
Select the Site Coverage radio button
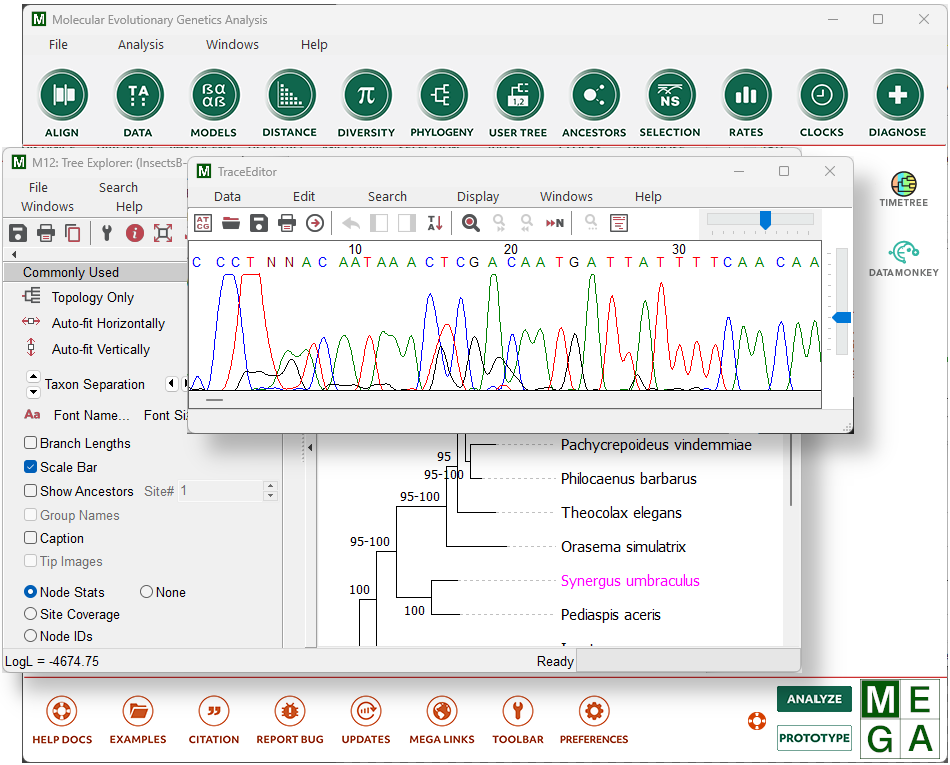click(30, 614)
